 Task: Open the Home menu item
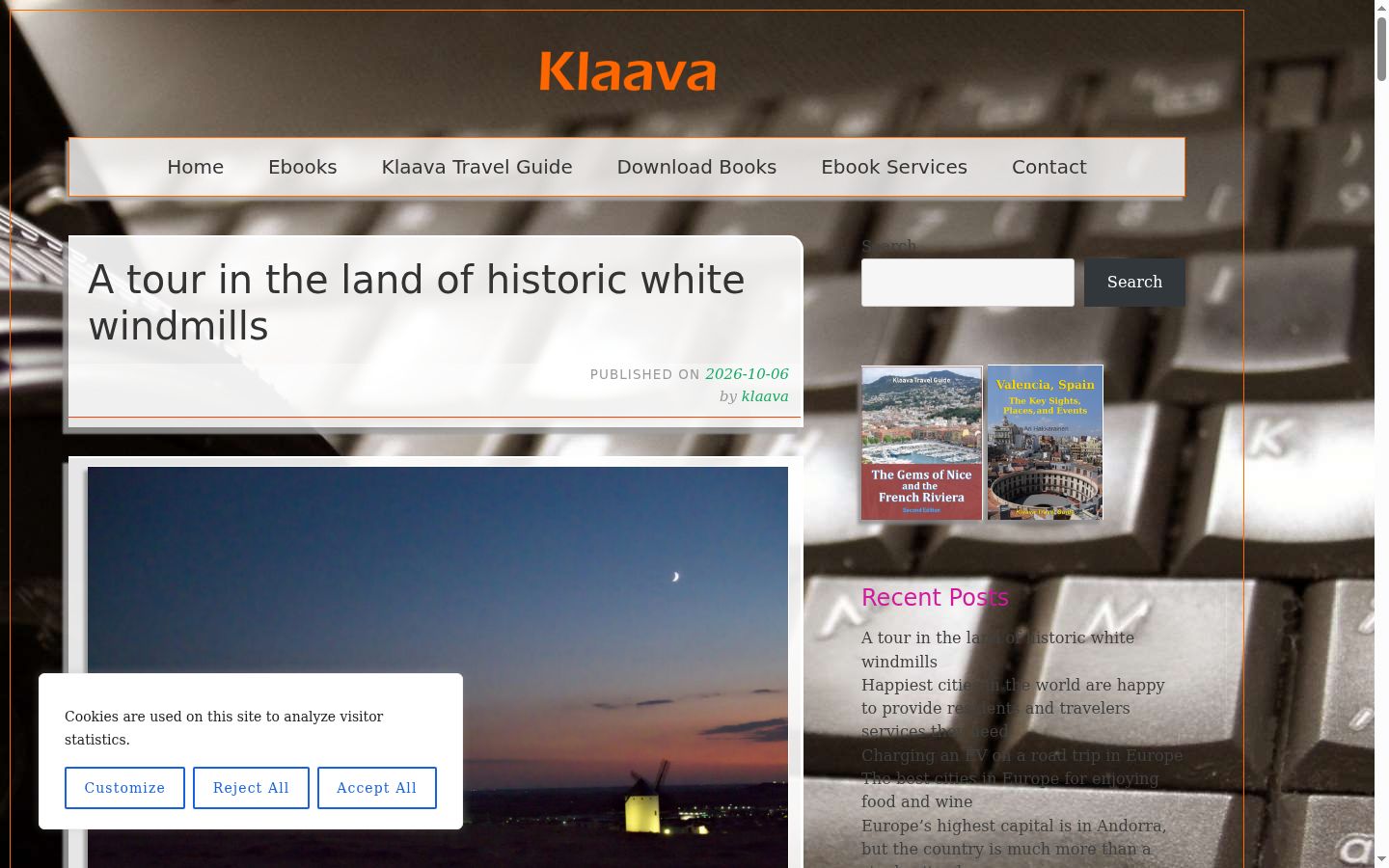click(x=195, y=167)
